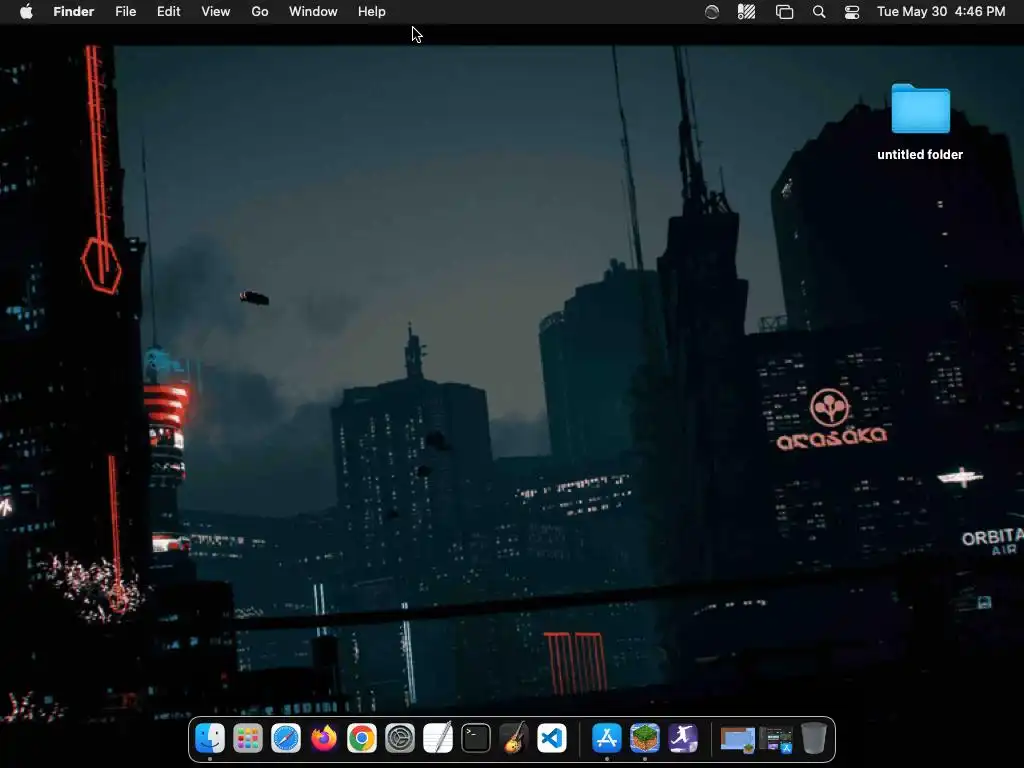Click the overlapping windows menu bar icon
The height and width of the screenshot is (768, 1024).
pos(784,12)
